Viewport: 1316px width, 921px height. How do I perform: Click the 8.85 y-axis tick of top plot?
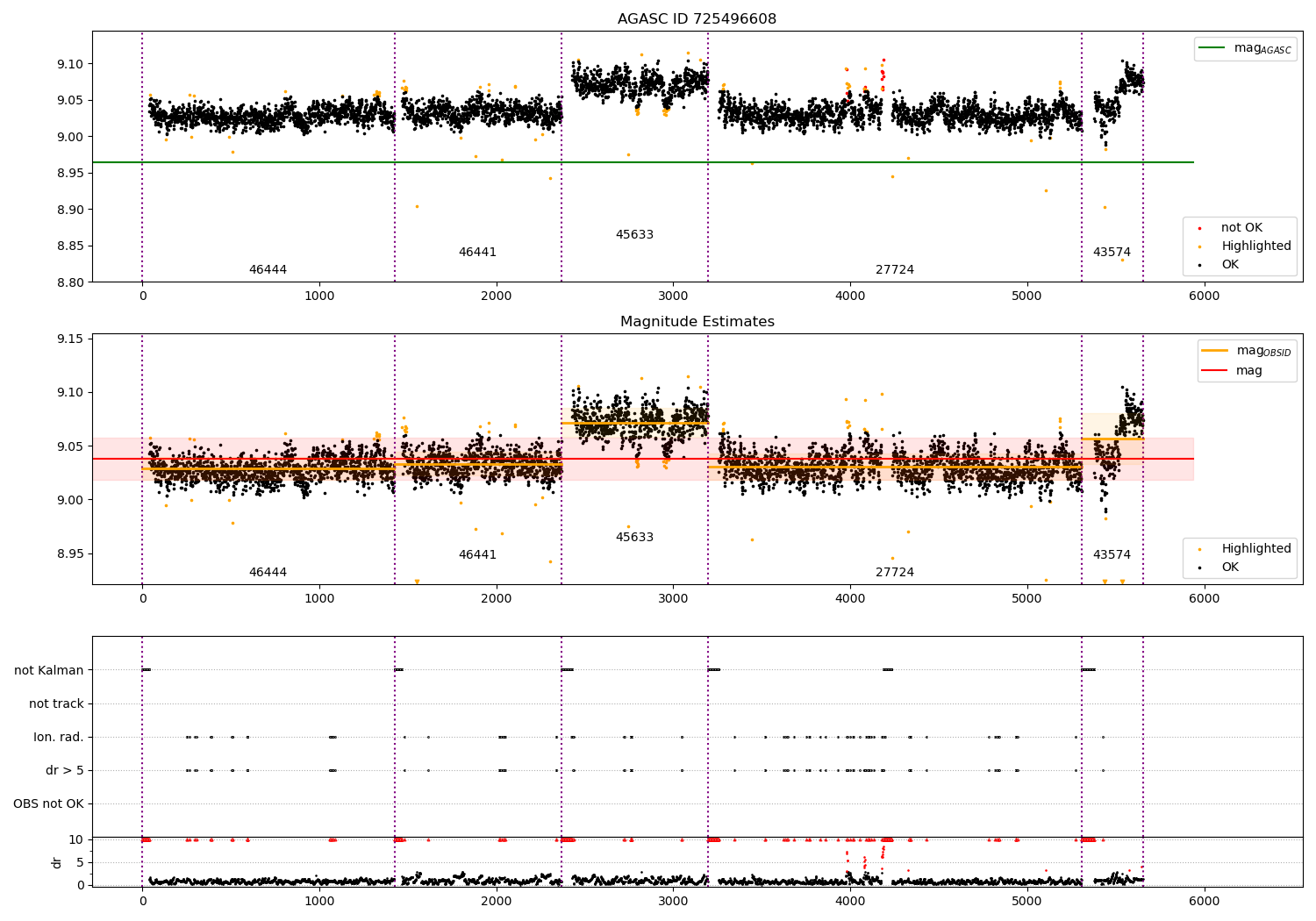pos(72,246)
